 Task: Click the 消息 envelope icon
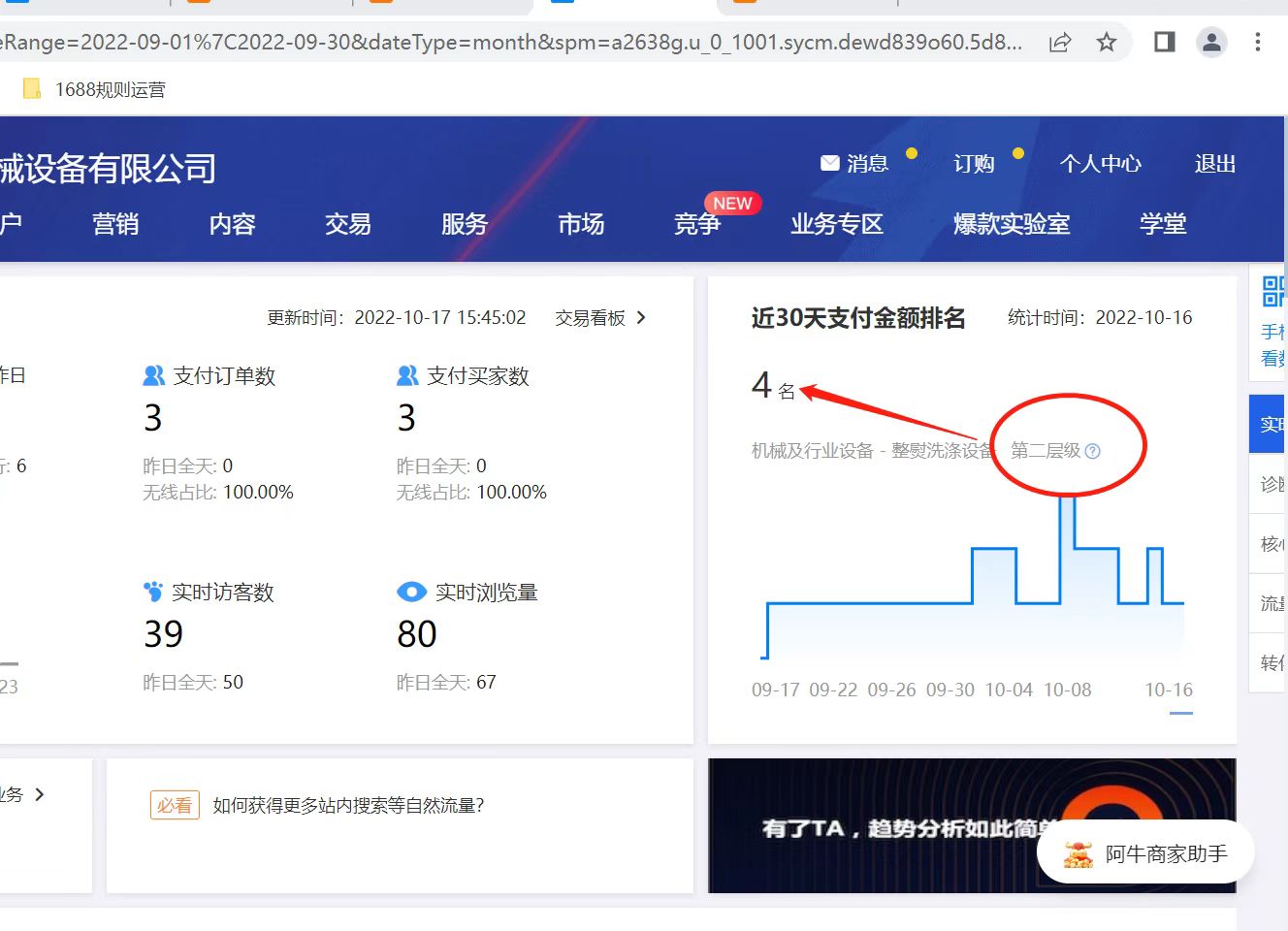(x=830, y=163)
